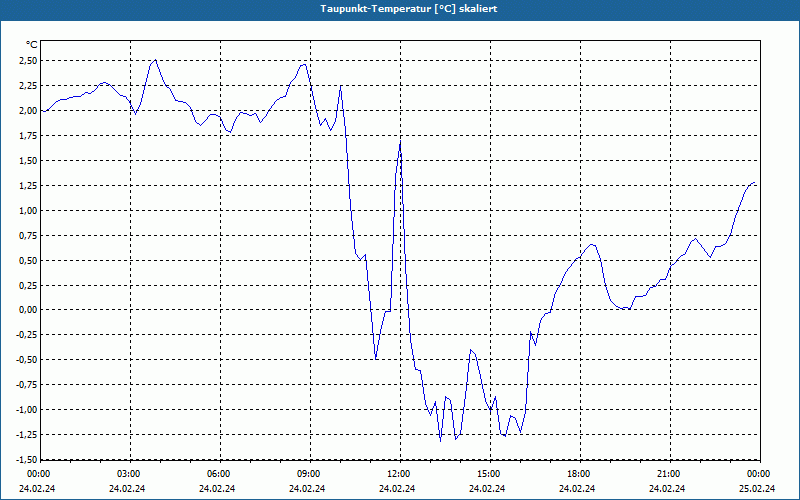Click the minus 1,25 y-axis label
This screenshot has width=800, height=500.
coord(27,435)
